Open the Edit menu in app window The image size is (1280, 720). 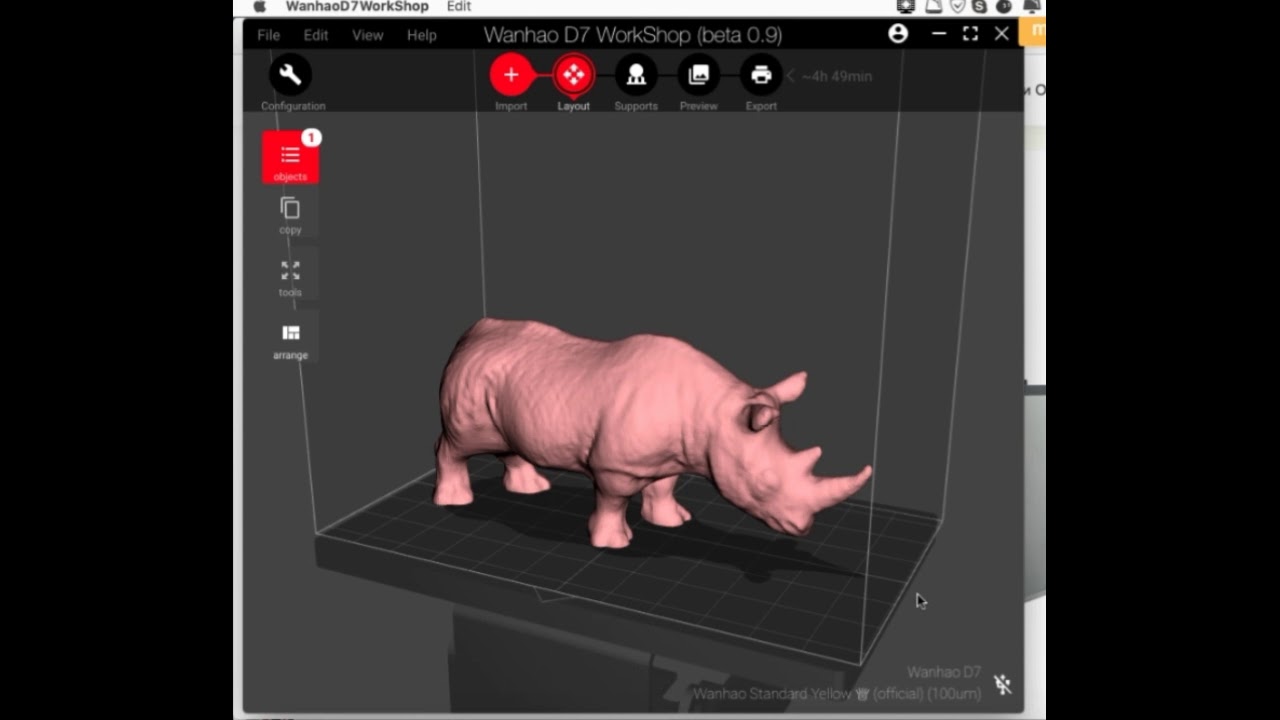tap(316, 35)
